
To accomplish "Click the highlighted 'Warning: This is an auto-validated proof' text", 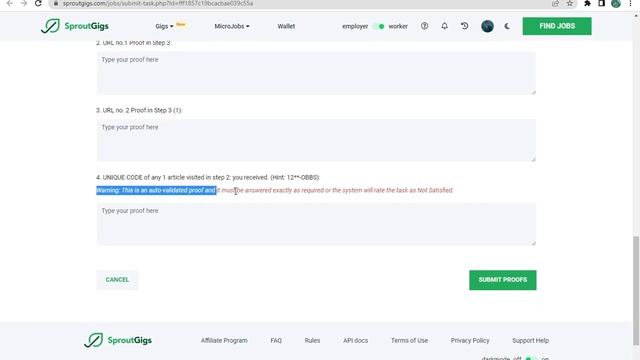I will (156, 190).
